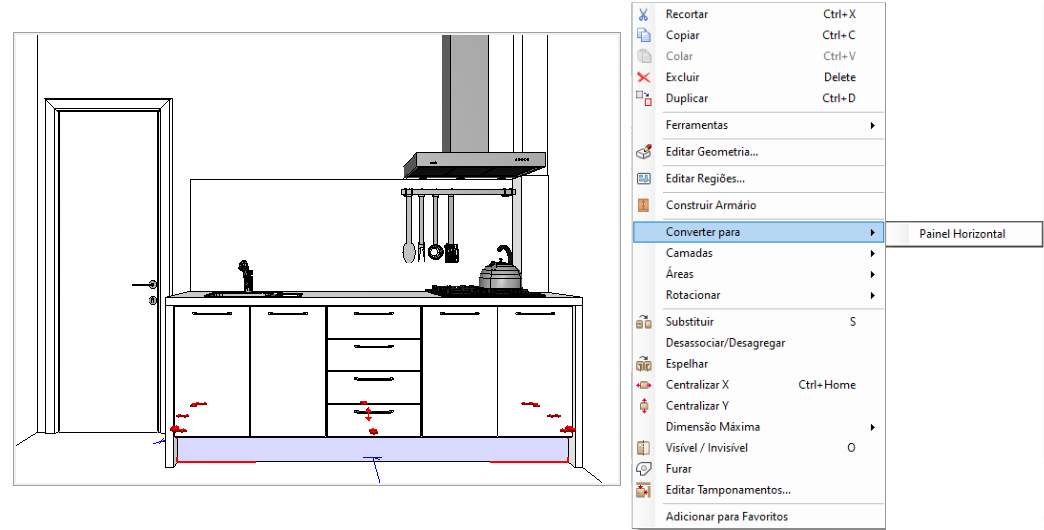
Task: Expand the Ferramentas submenu arrow
Action: click(x=872, y=125)
